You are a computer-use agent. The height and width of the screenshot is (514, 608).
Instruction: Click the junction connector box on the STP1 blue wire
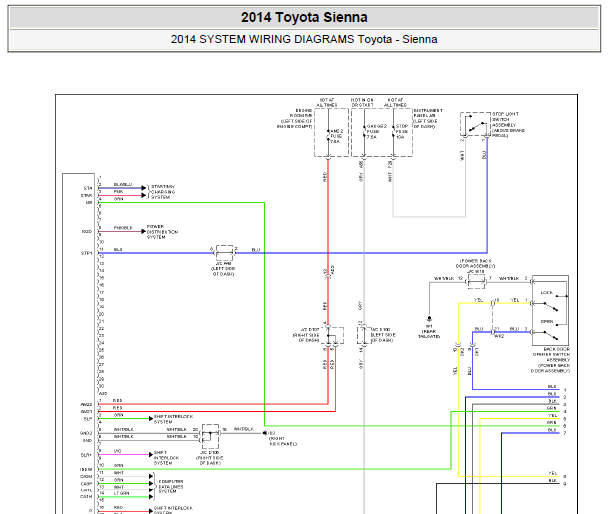tap(224, 253)
